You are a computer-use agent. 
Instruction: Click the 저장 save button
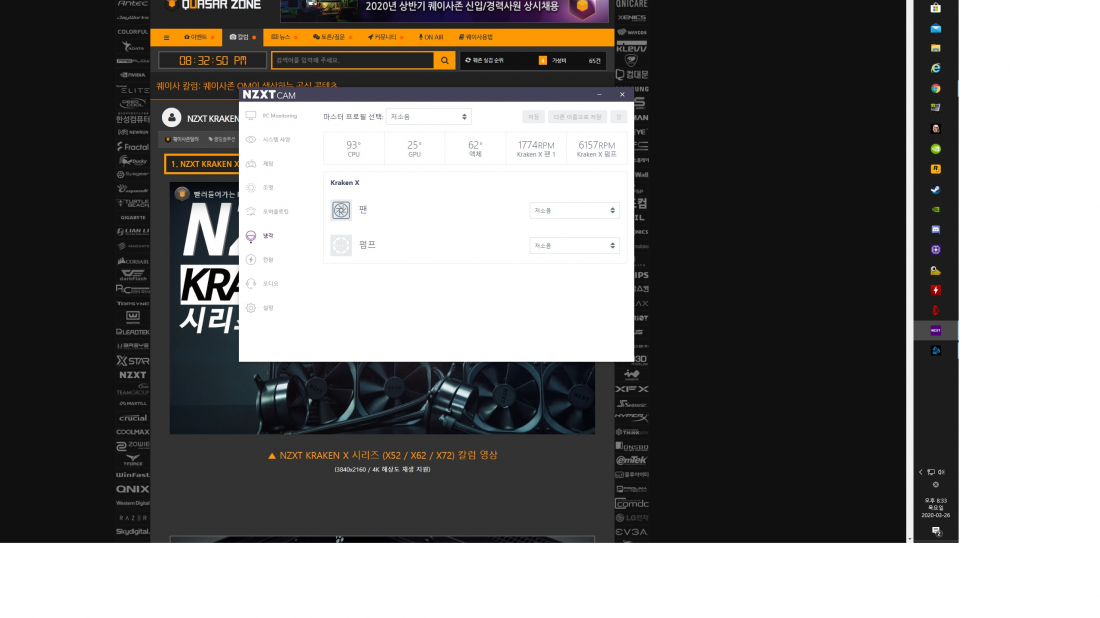point(533,117)
